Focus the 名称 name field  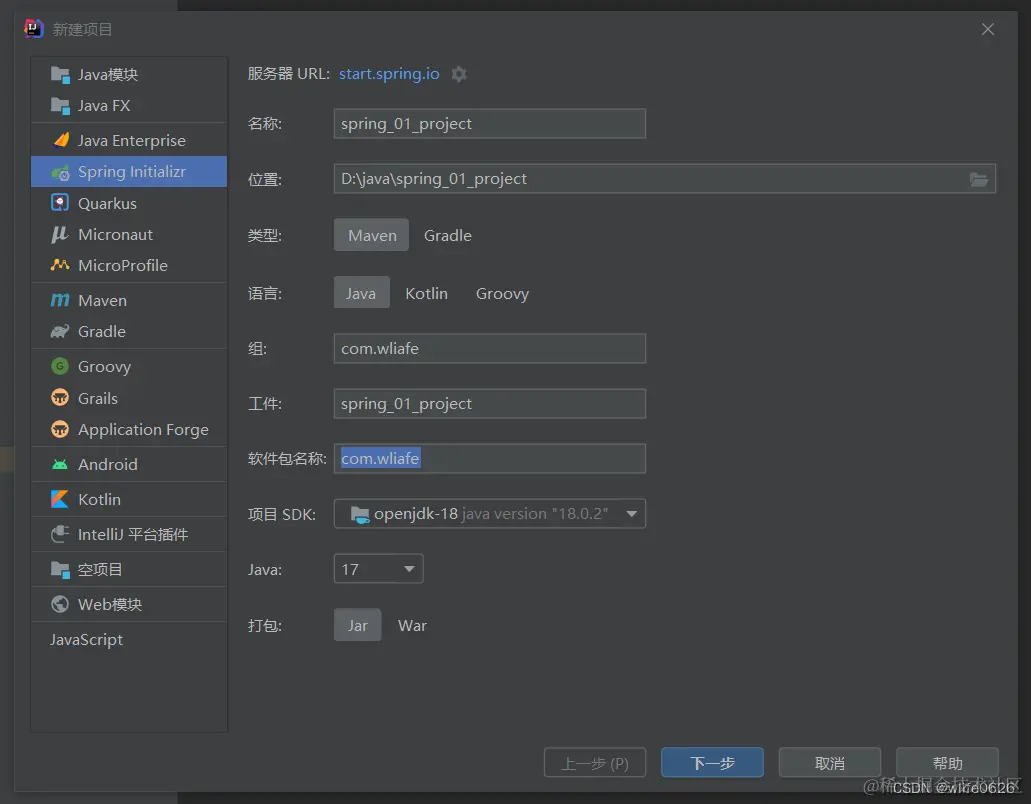coord(490,124)
